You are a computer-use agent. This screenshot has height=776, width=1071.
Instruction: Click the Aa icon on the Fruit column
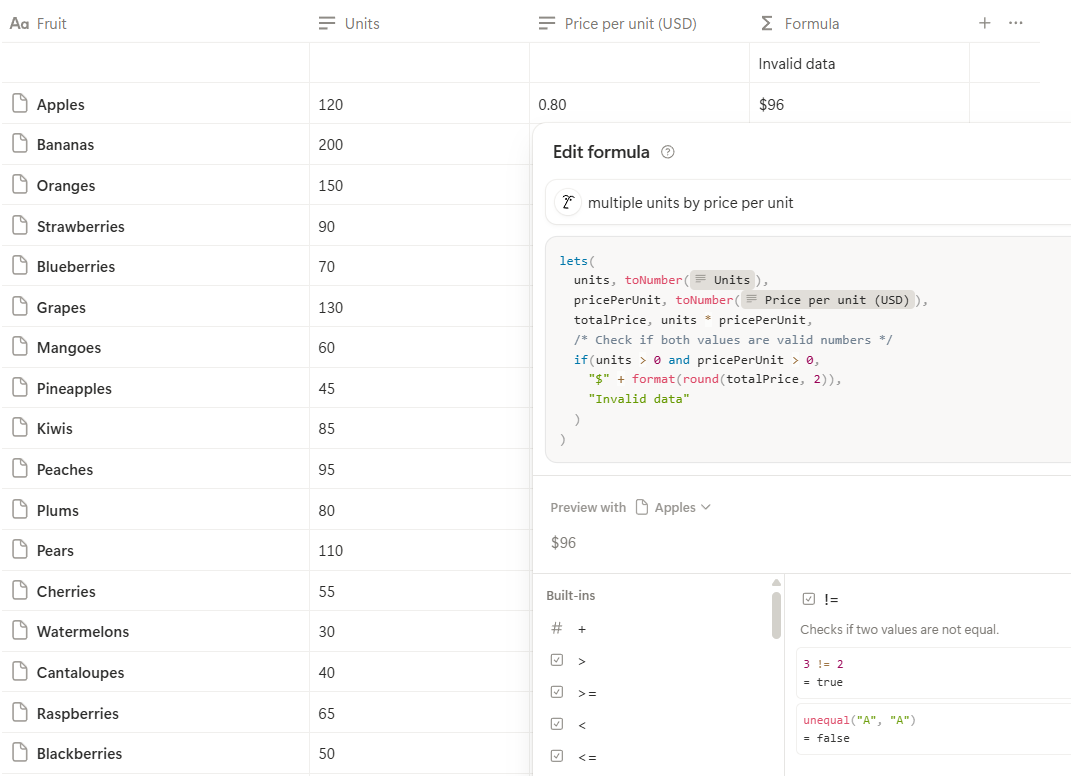pos(18,23)
